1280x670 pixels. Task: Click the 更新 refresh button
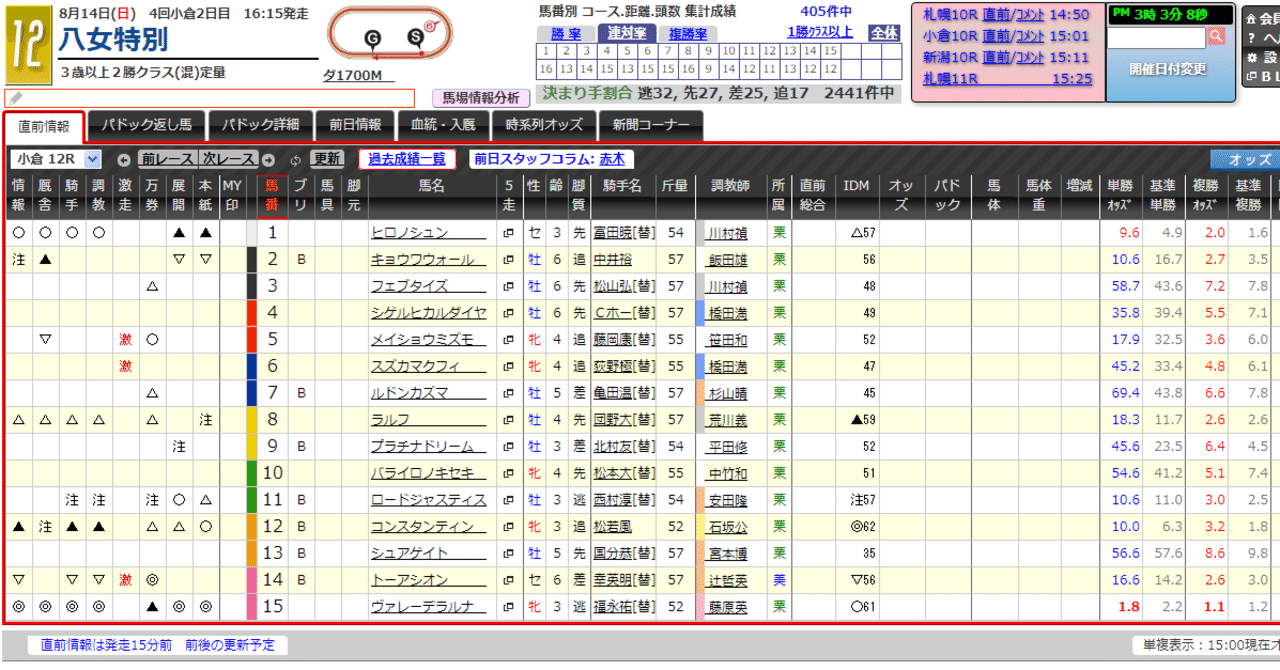(325, 161)
